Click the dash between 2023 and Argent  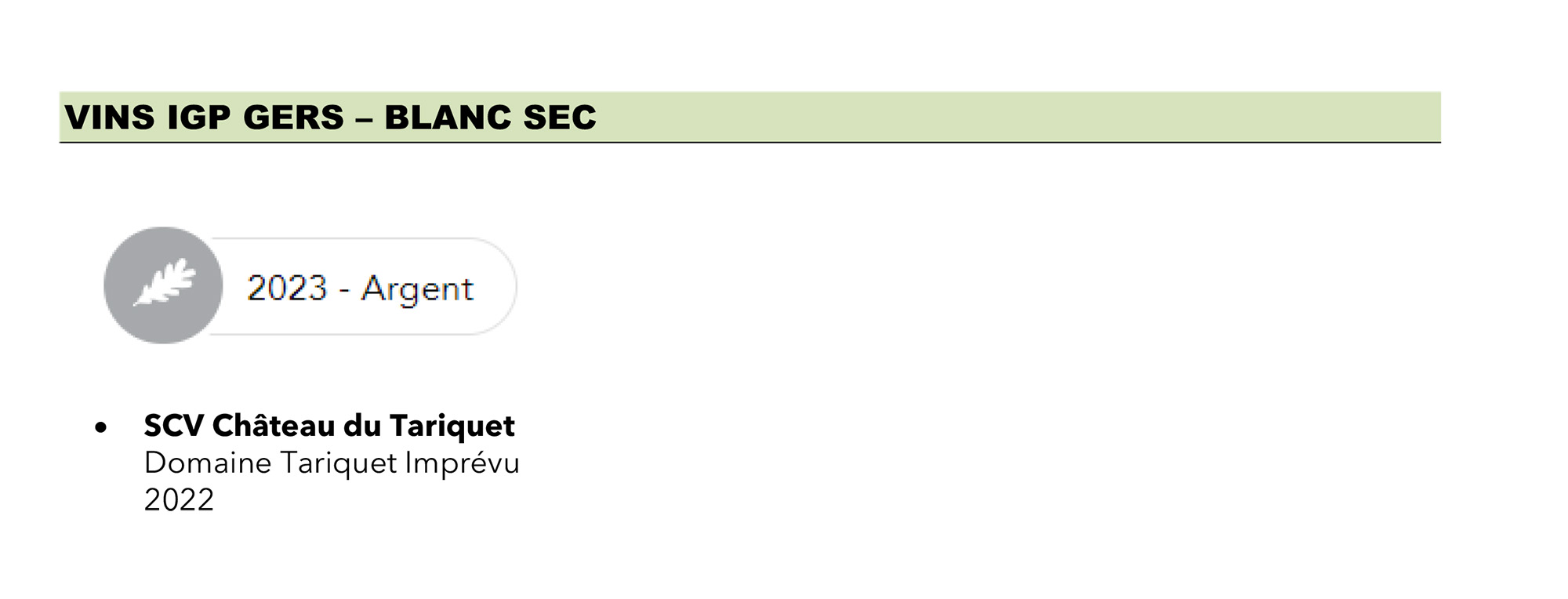tap(344, 291)
